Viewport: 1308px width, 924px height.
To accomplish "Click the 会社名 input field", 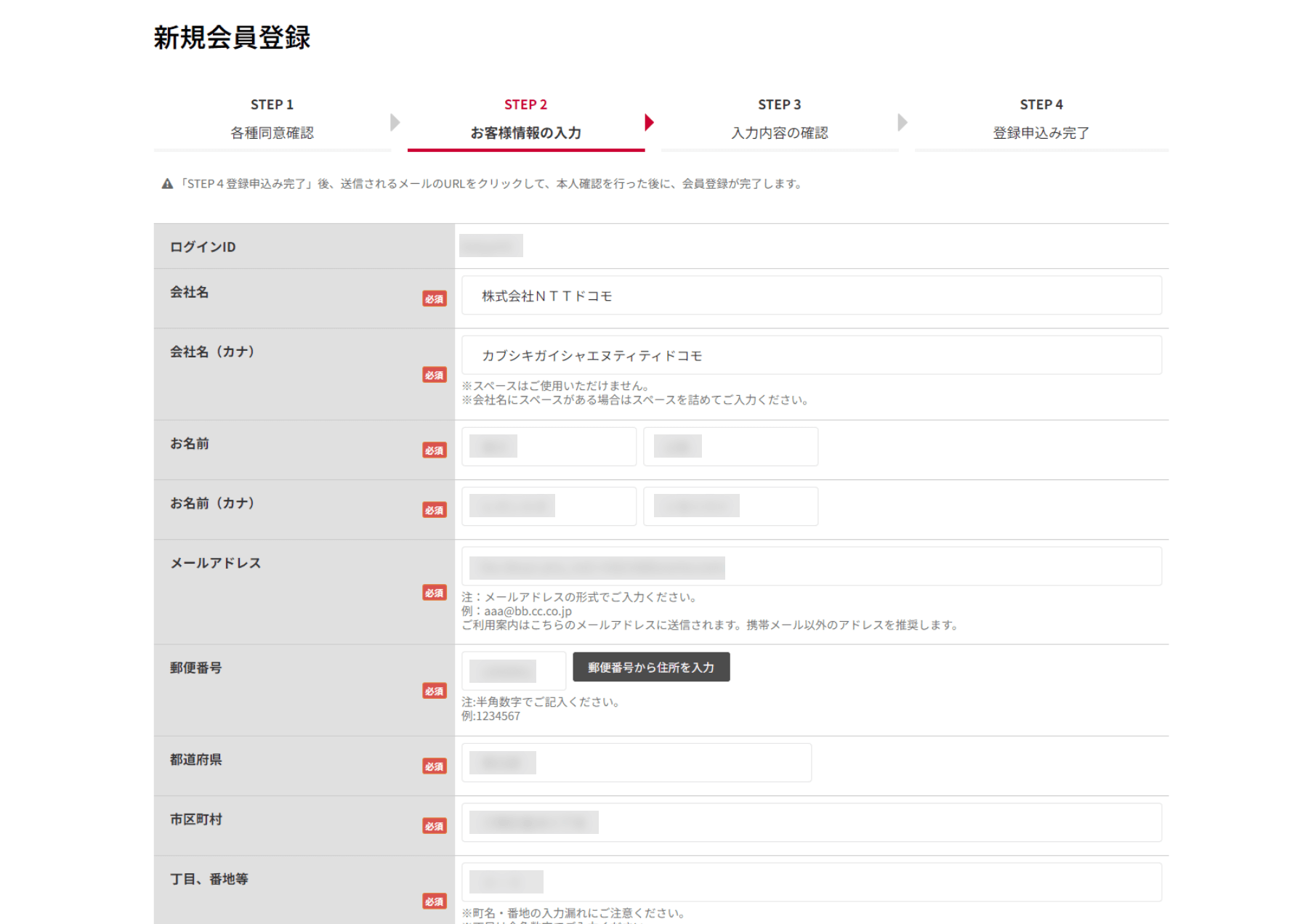I will [812, 296].
